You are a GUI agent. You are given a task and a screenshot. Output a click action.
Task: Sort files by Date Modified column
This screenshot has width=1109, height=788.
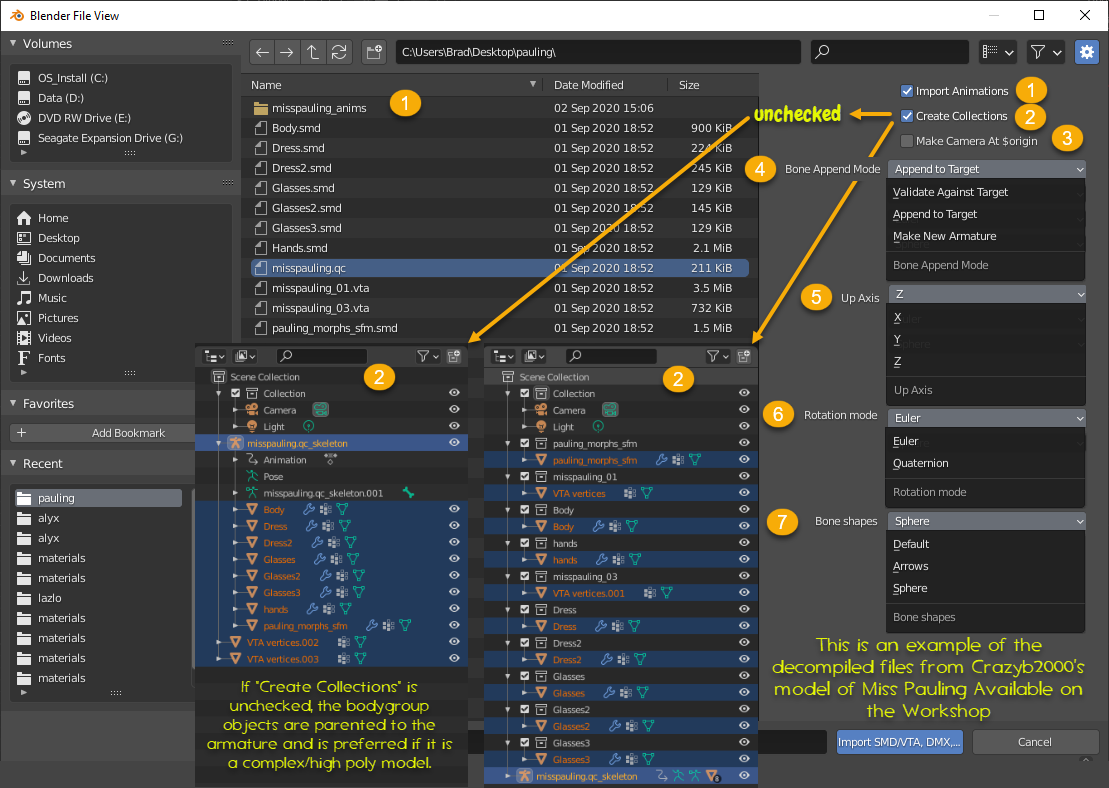coord(588,85)
